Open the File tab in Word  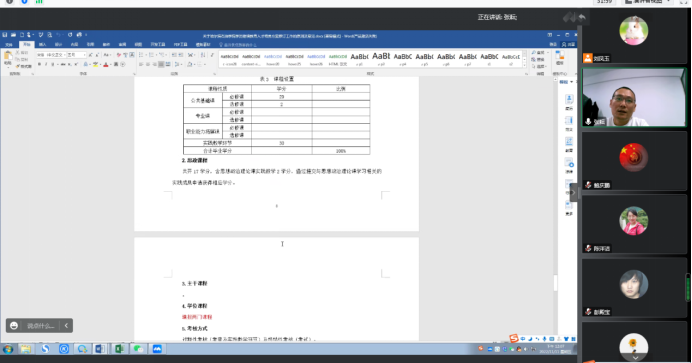[9, 45]
